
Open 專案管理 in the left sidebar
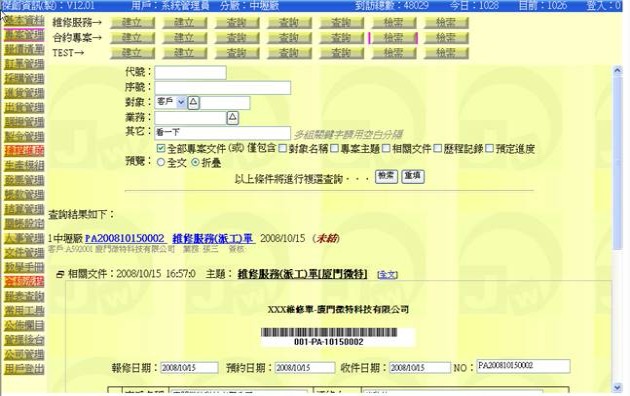pyautogui.click(x=24, y=35)
